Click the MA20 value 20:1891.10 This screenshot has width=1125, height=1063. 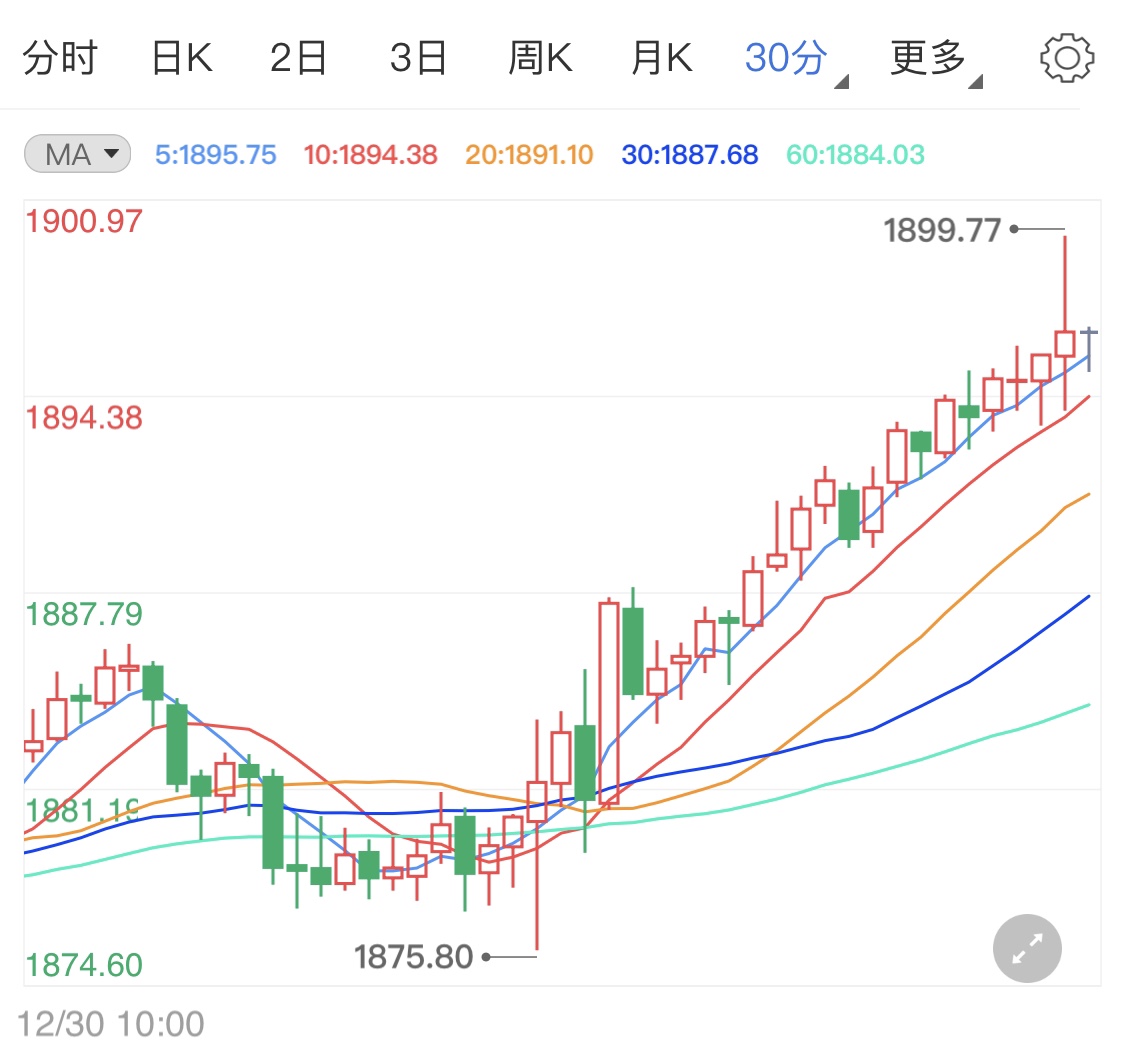tap(529, 155)
